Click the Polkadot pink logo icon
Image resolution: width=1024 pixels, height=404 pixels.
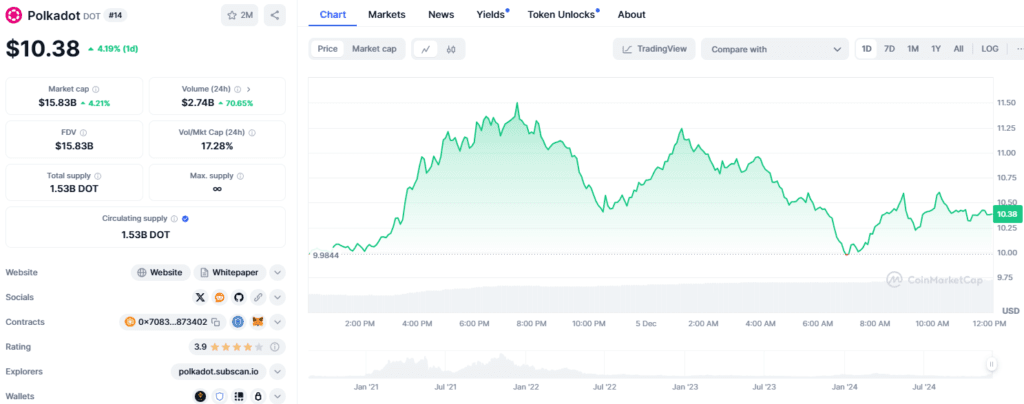[x=13, y=15]
